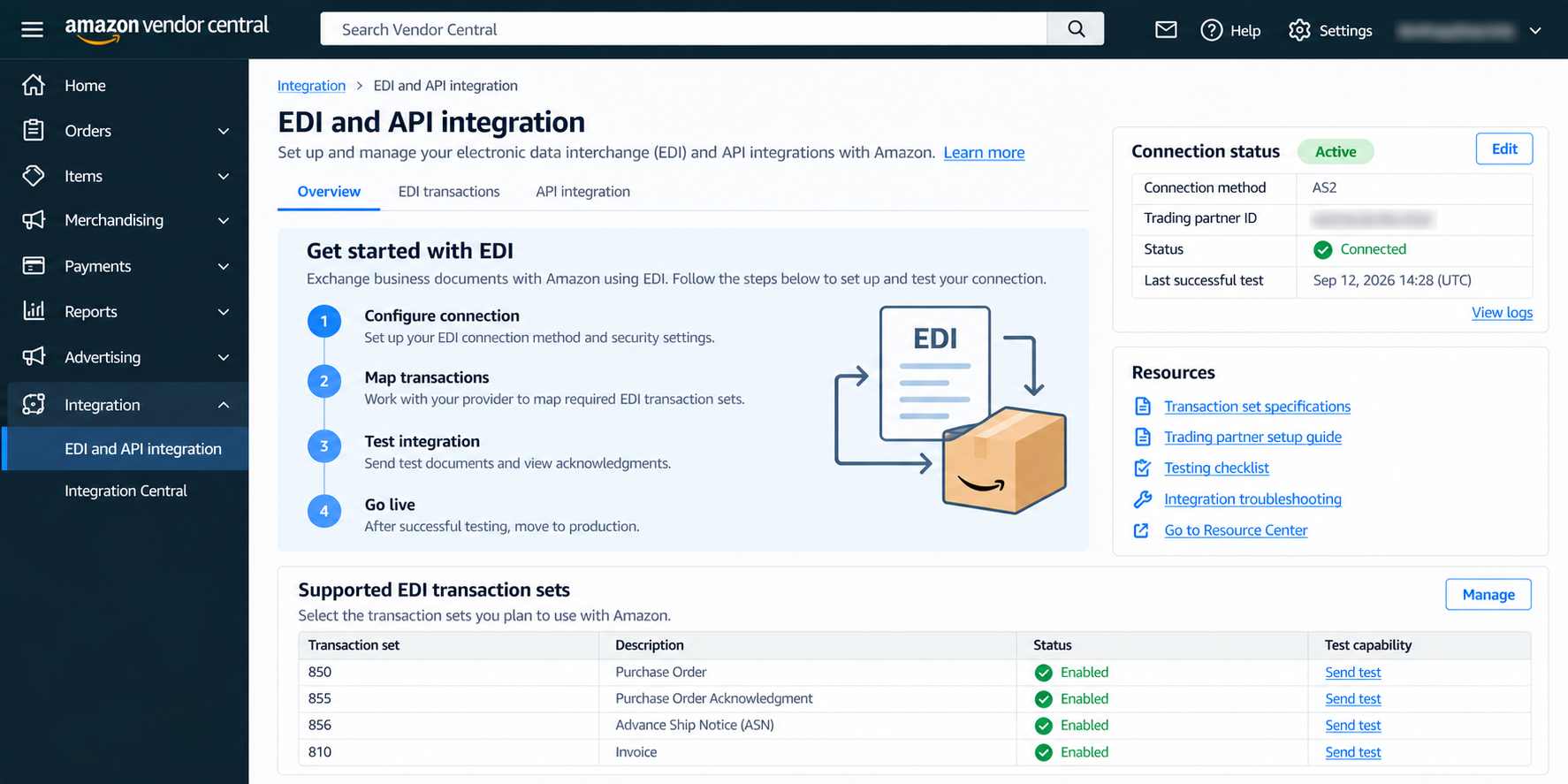Expand the Orders menu chevron
The image size is (1568, 784).
[224, 131]
